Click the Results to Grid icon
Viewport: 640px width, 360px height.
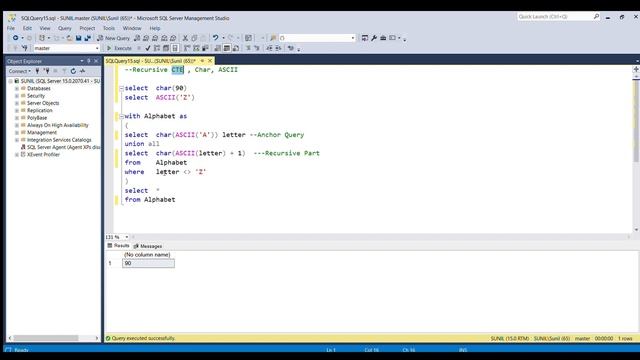227,48
